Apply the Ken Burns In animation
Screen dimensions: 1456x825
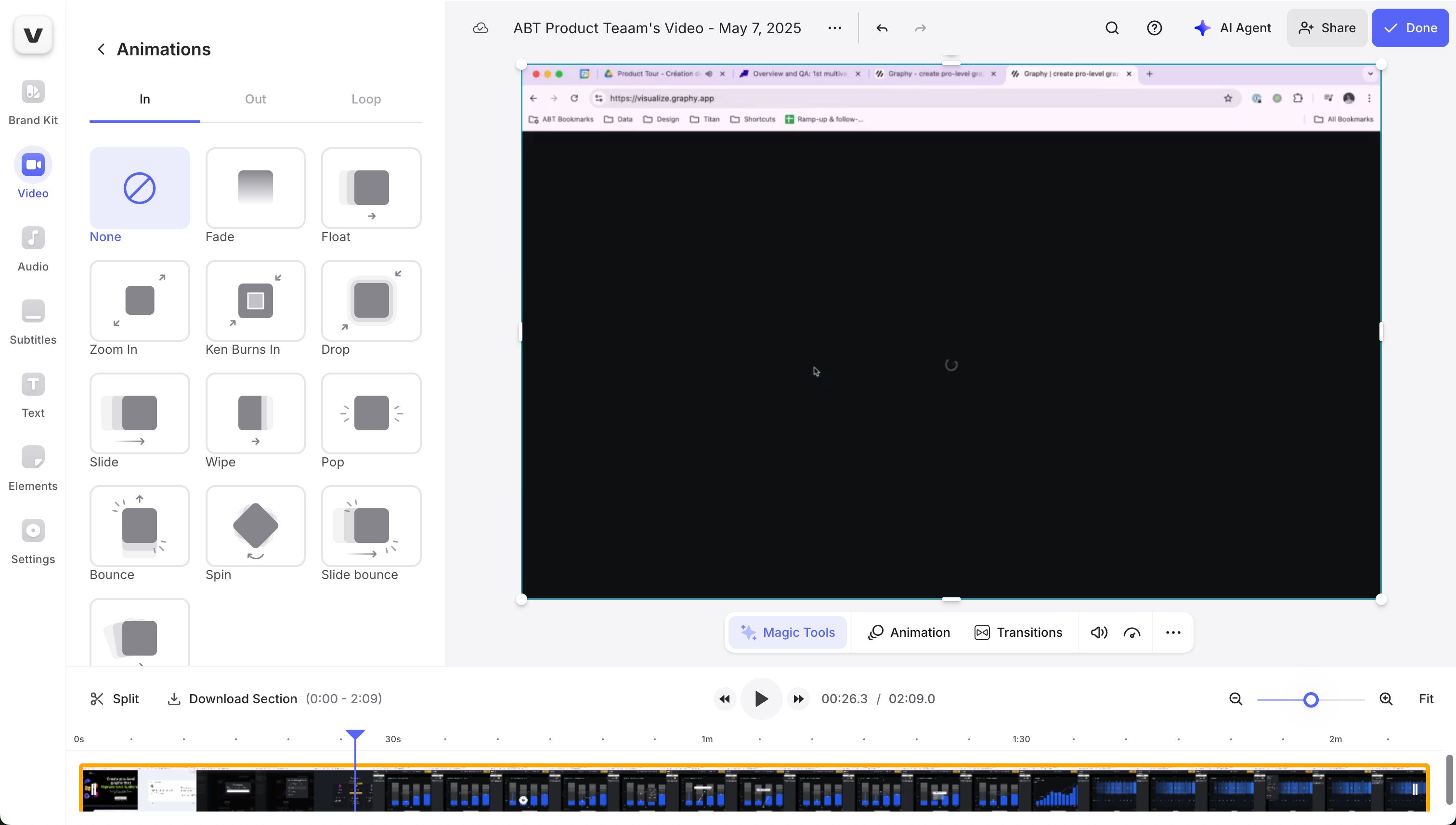255,301
